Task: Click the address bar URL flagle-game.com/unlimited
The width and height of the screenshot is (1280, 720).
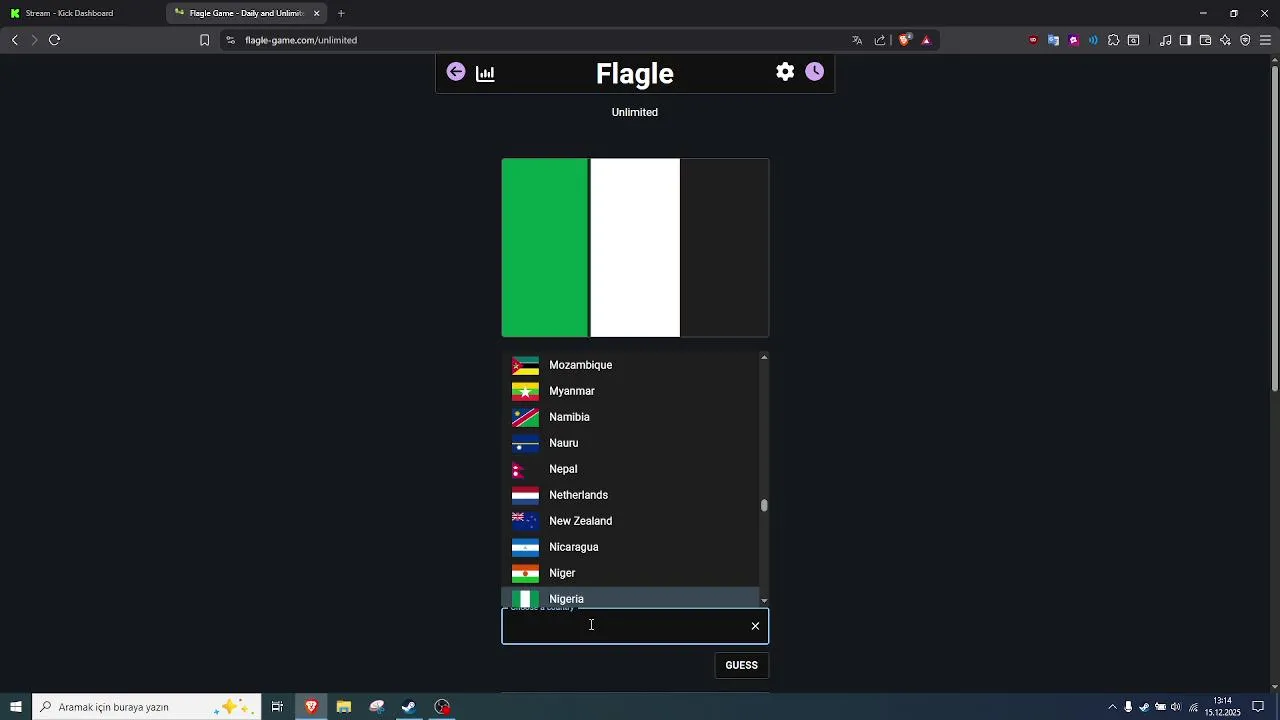Action: click(x=301, y=40)
